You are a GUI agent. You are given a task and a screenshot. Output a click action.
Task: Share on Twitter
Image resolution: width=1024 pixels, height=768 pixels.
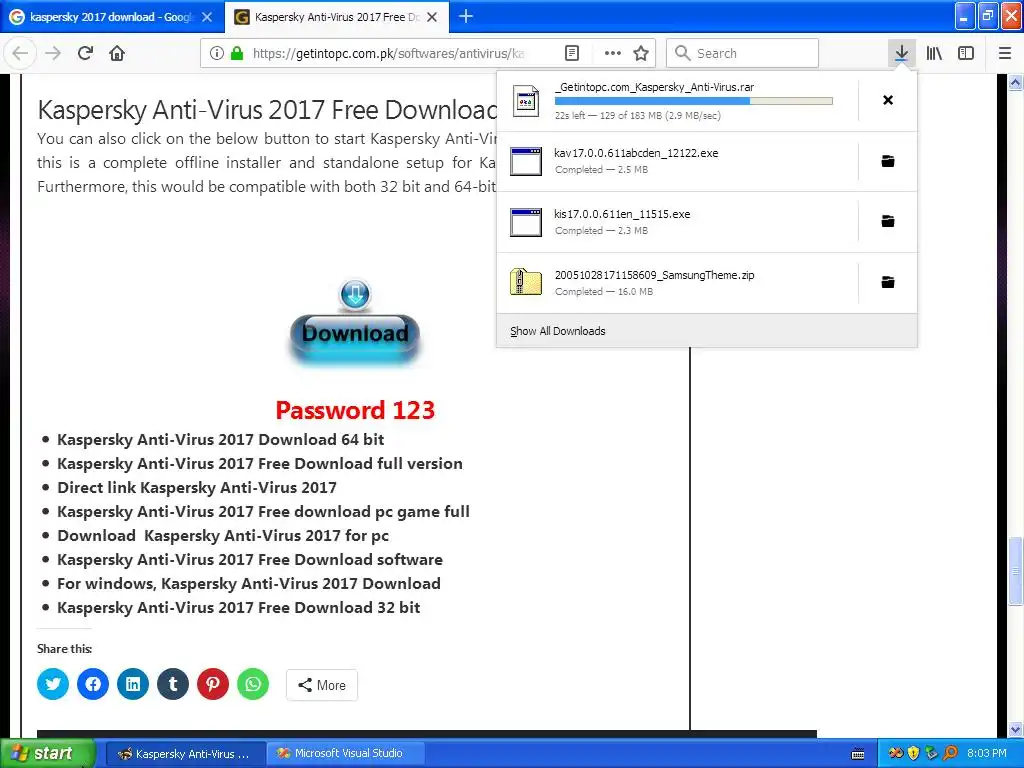pos(53,684)
